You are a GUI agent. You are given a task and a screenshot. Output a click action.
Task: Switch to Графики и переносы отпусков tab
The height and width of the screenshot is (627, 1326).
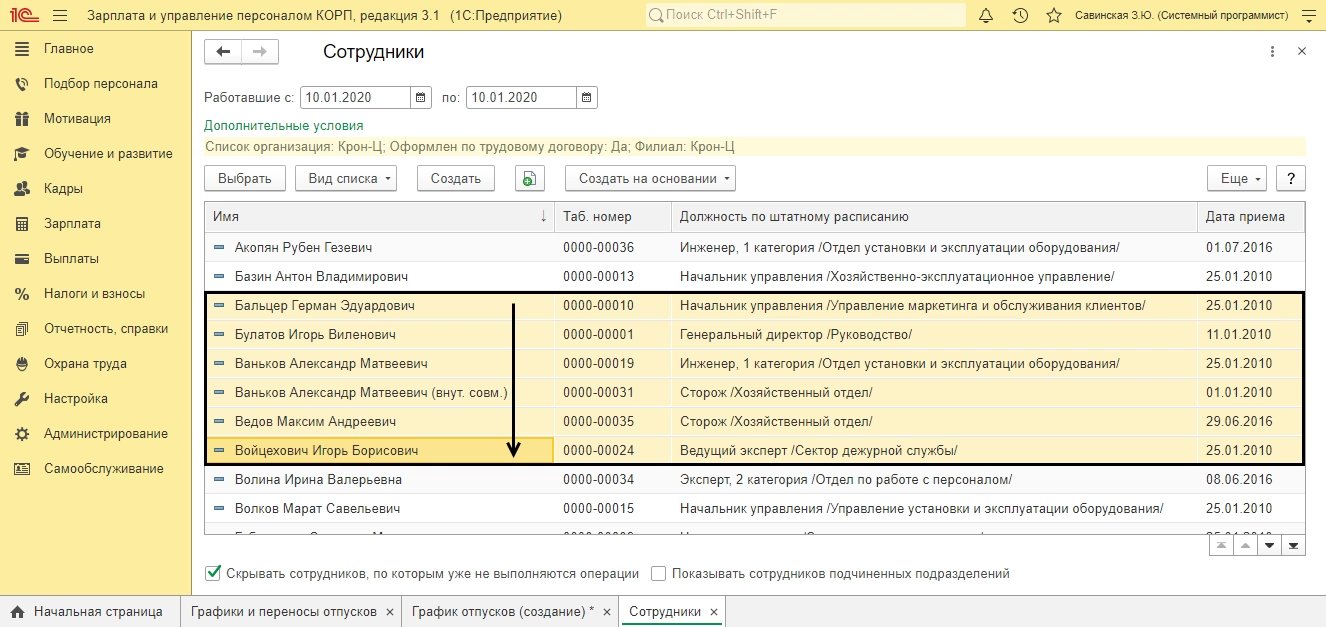(284, 611)
